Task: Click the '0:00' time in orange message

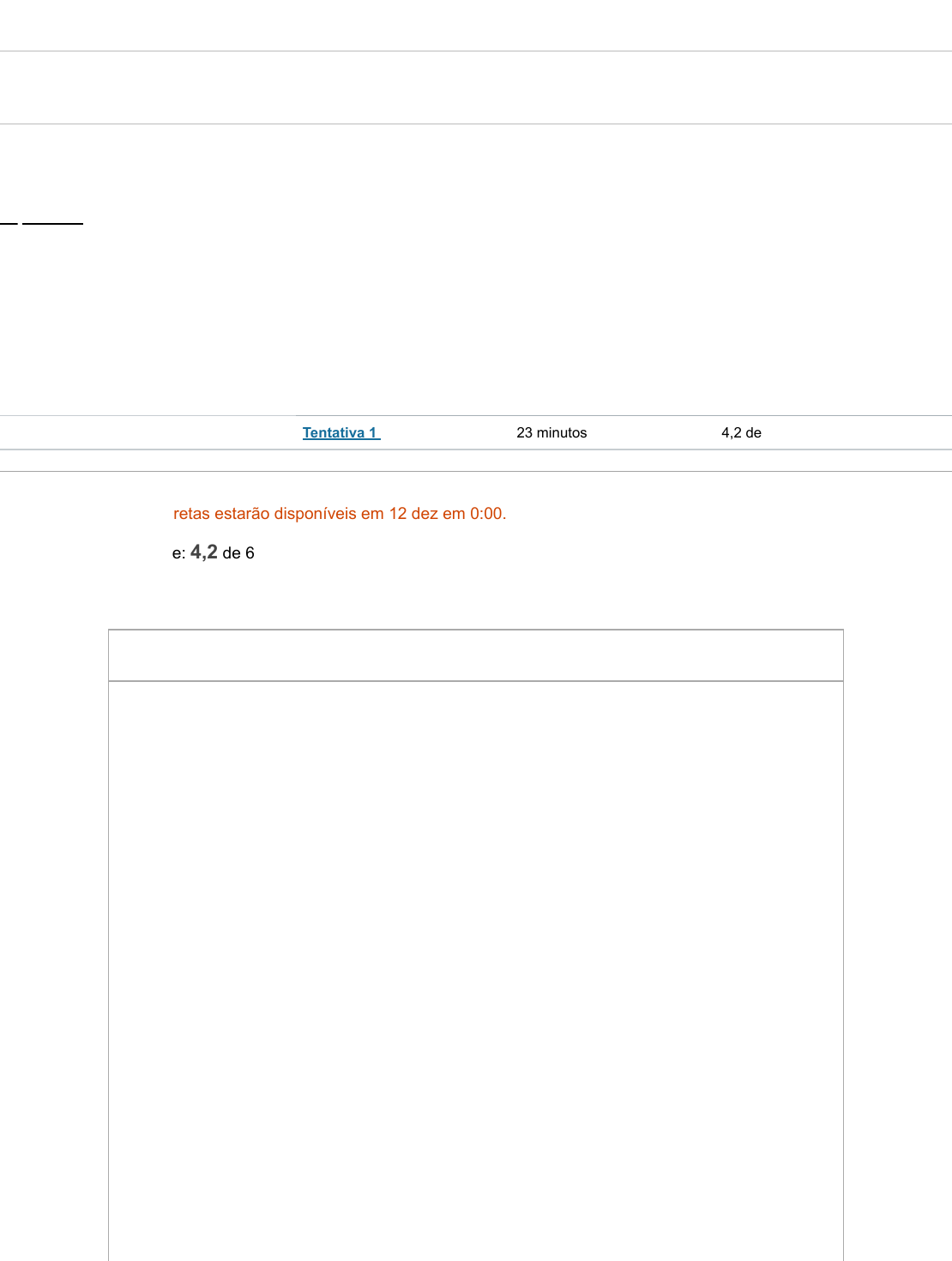Action: click(487, 514)
